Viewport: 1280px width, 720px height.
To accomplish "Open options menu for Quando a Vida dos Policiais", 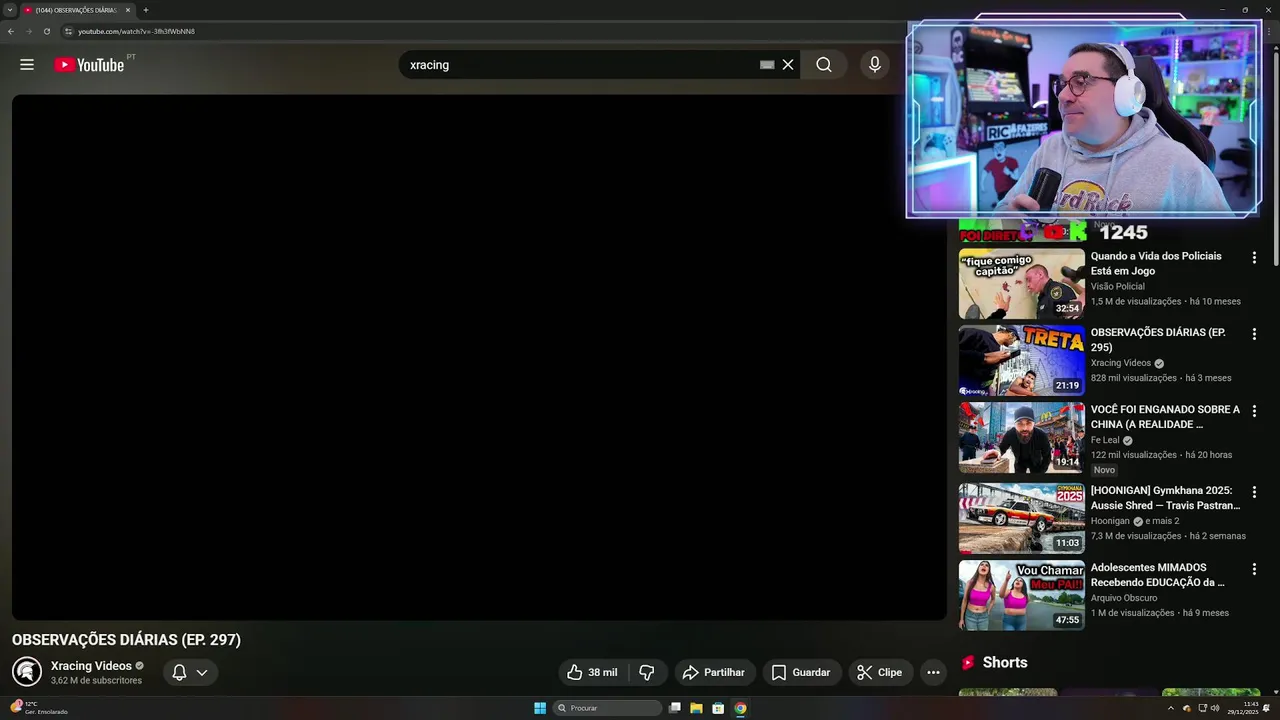I will [1254, 258].
